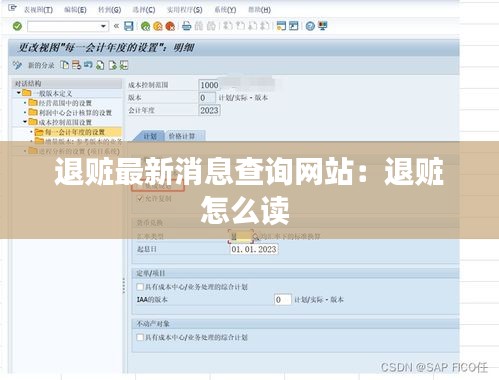Viewport: 499px width, 380px height.
Task: Click the Create New Session icon
Action: coord(281,26)
